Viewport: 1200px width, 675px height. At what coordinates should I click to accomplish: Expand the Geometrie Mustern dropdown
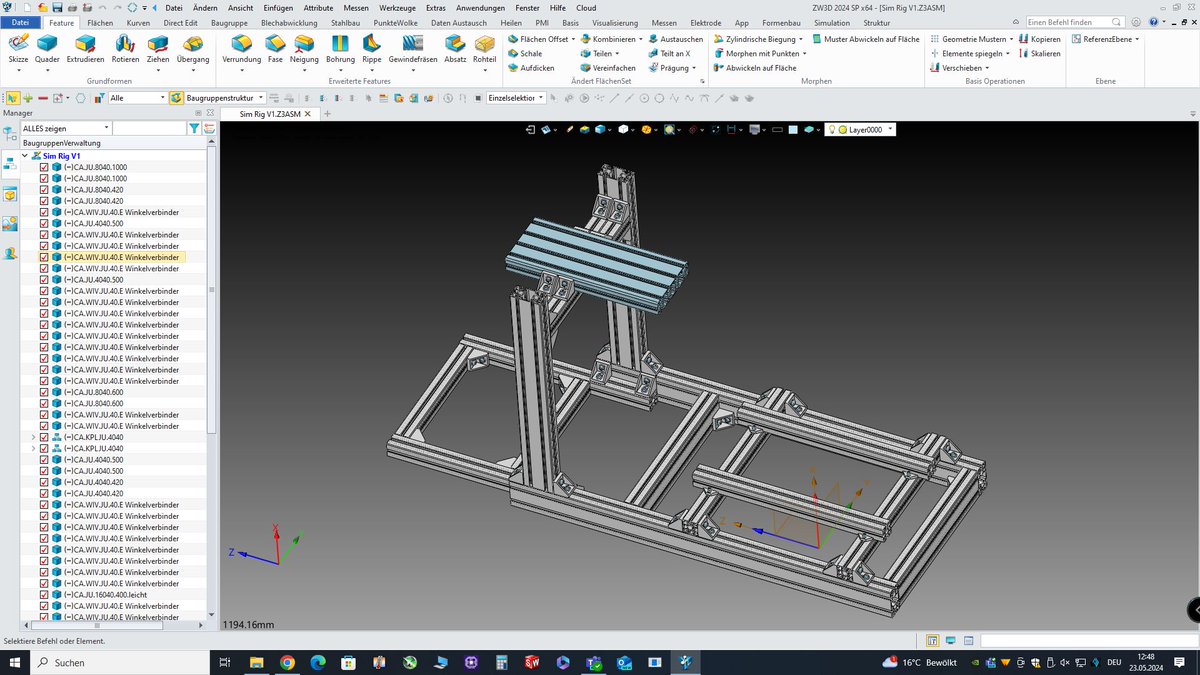click(1010, 39)
